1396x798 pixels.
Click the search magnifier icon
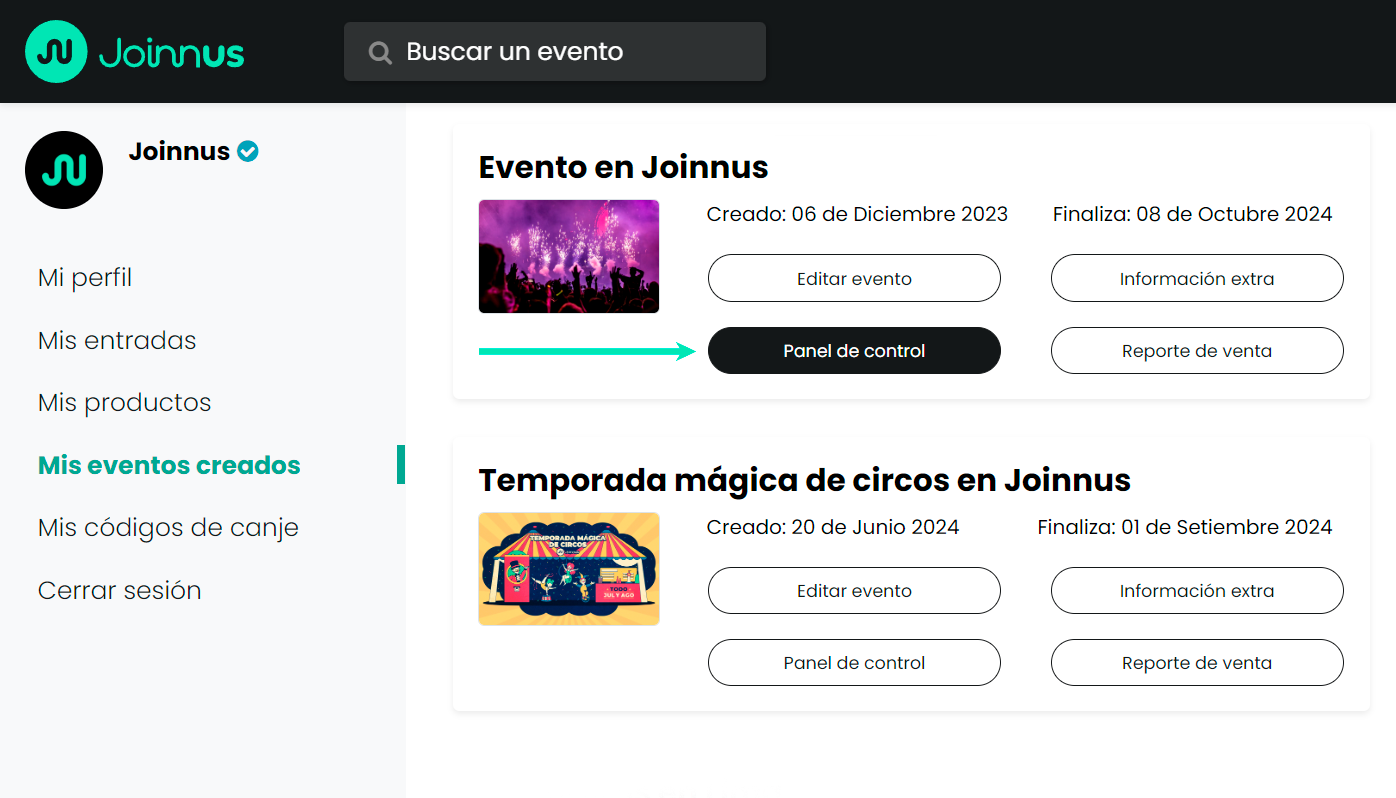click(x=379, y=51)
